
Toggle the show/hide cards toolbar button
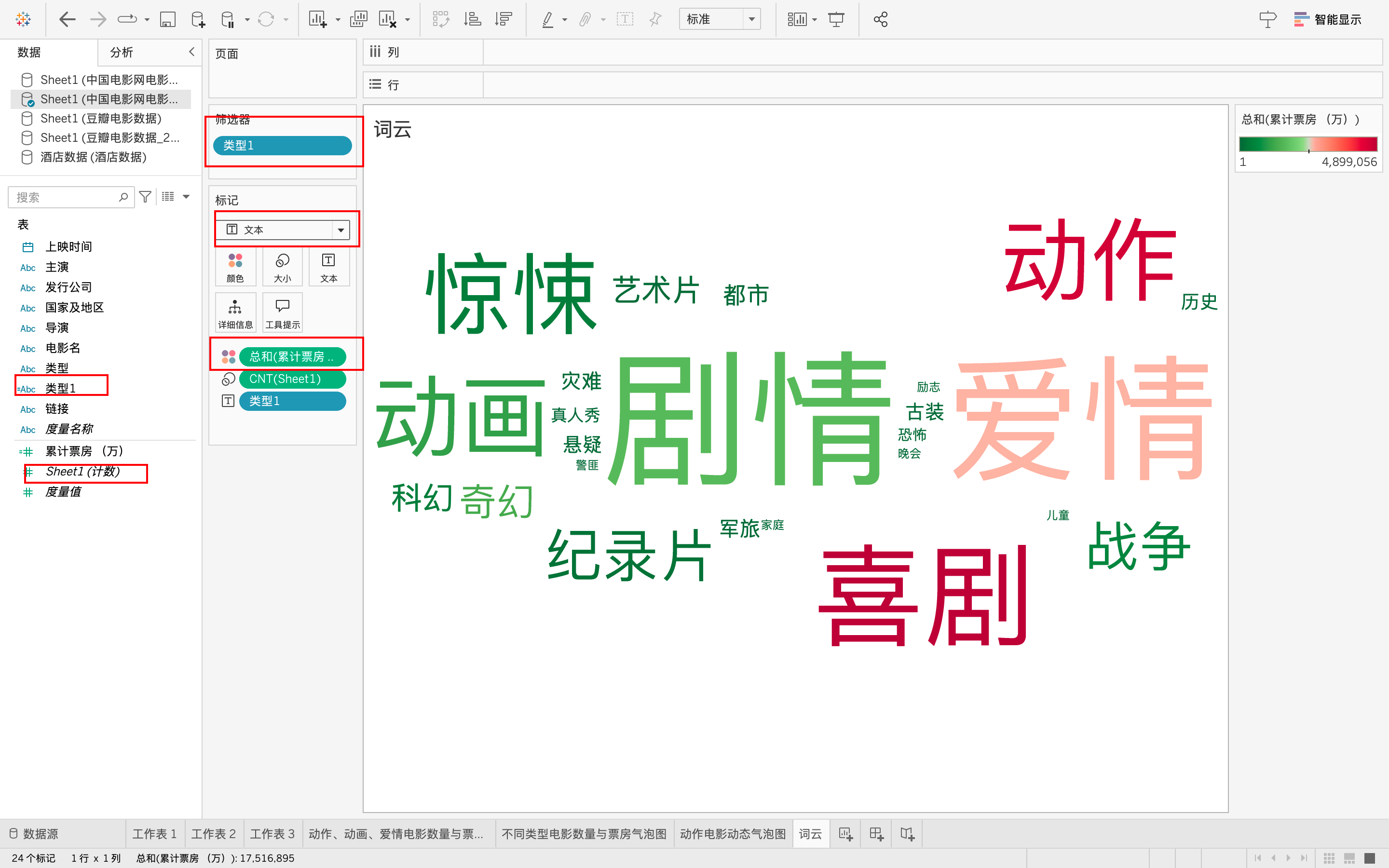point(797,19)
